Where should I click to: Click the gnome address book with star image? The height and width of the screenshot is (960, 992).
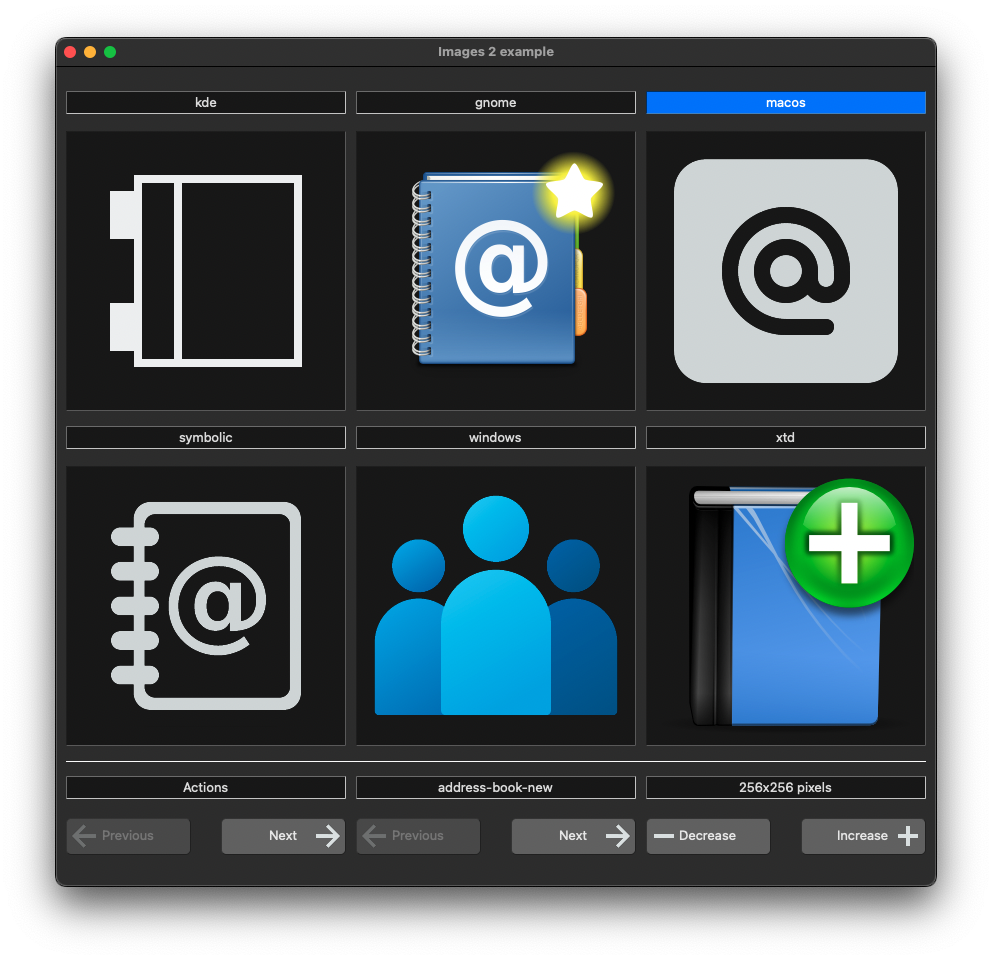496,271
